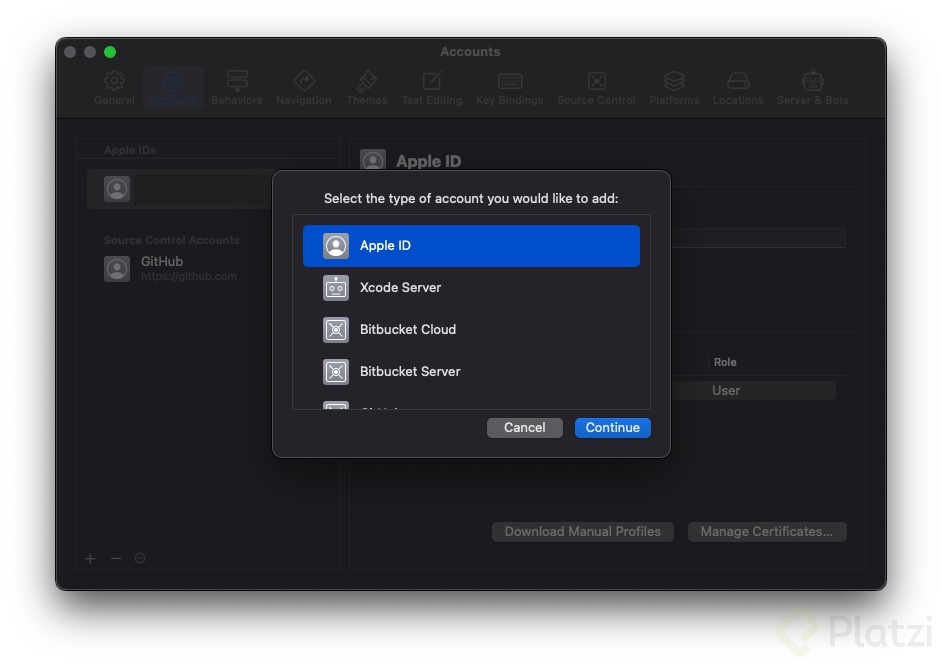Open the General preferences tab
This screenshot has width=942, height=664.
click(114, 88)
